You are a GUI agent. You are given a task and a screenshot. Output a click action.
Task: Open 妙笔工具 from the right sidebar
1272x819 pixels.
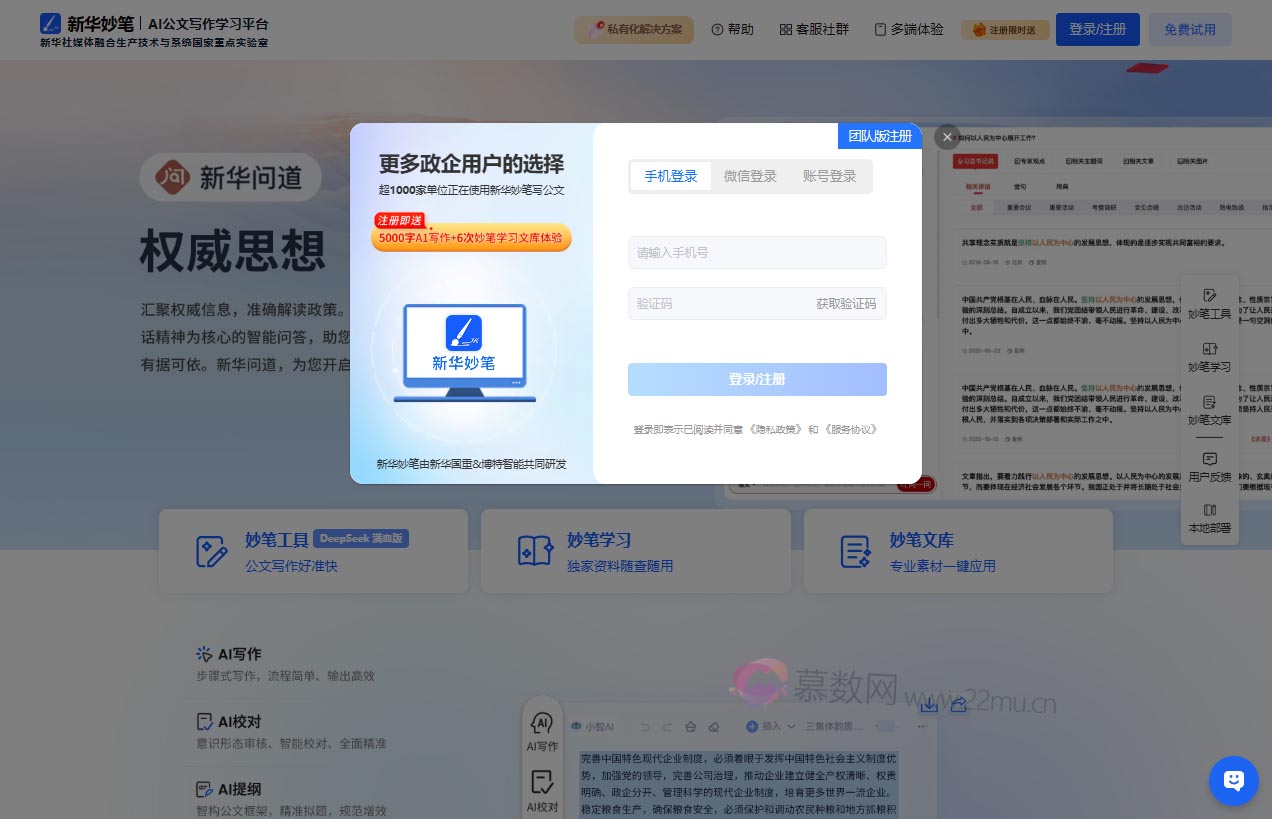tap(1209, 303)
